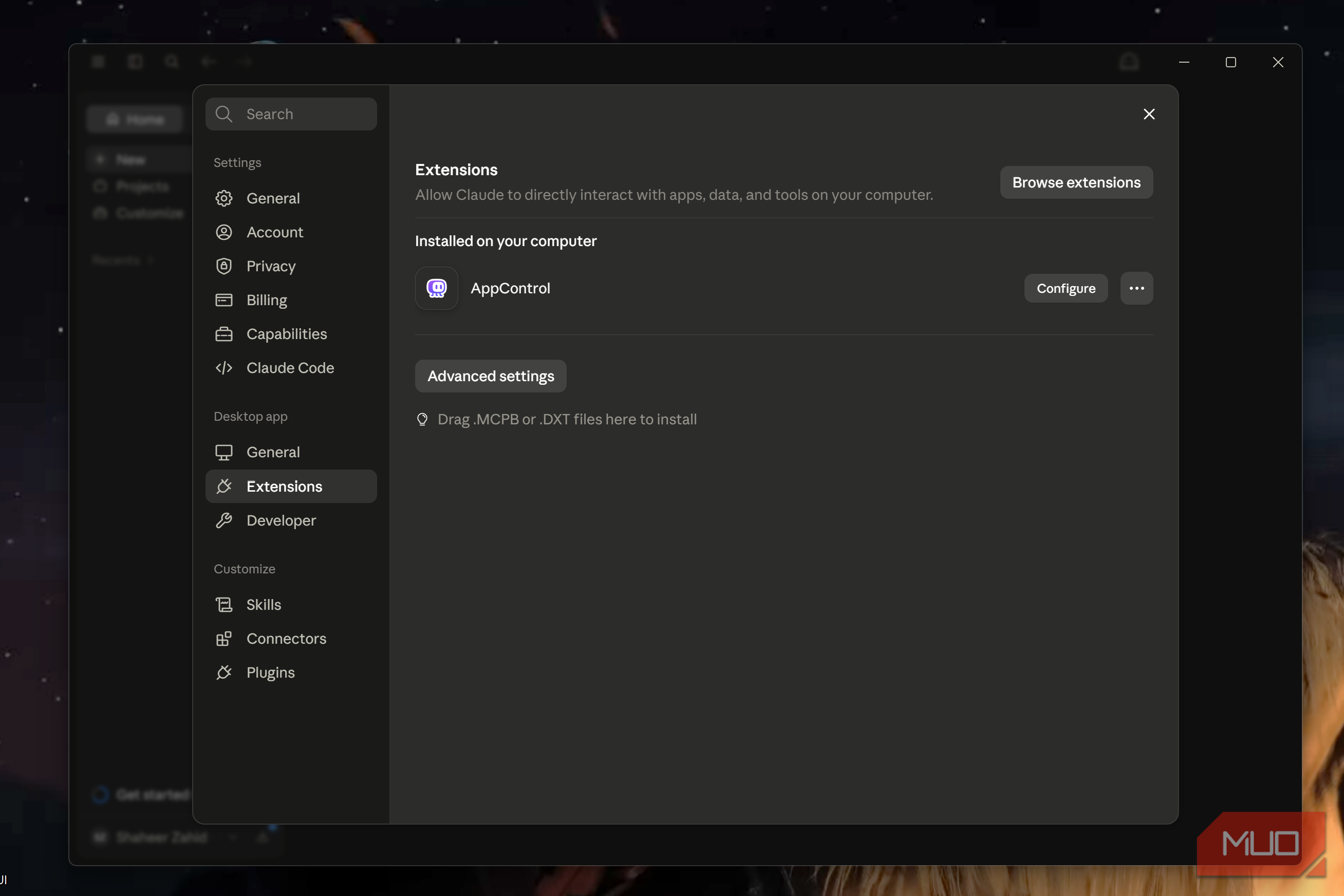Click Configure for AppControl

[x=1066, y=288]
